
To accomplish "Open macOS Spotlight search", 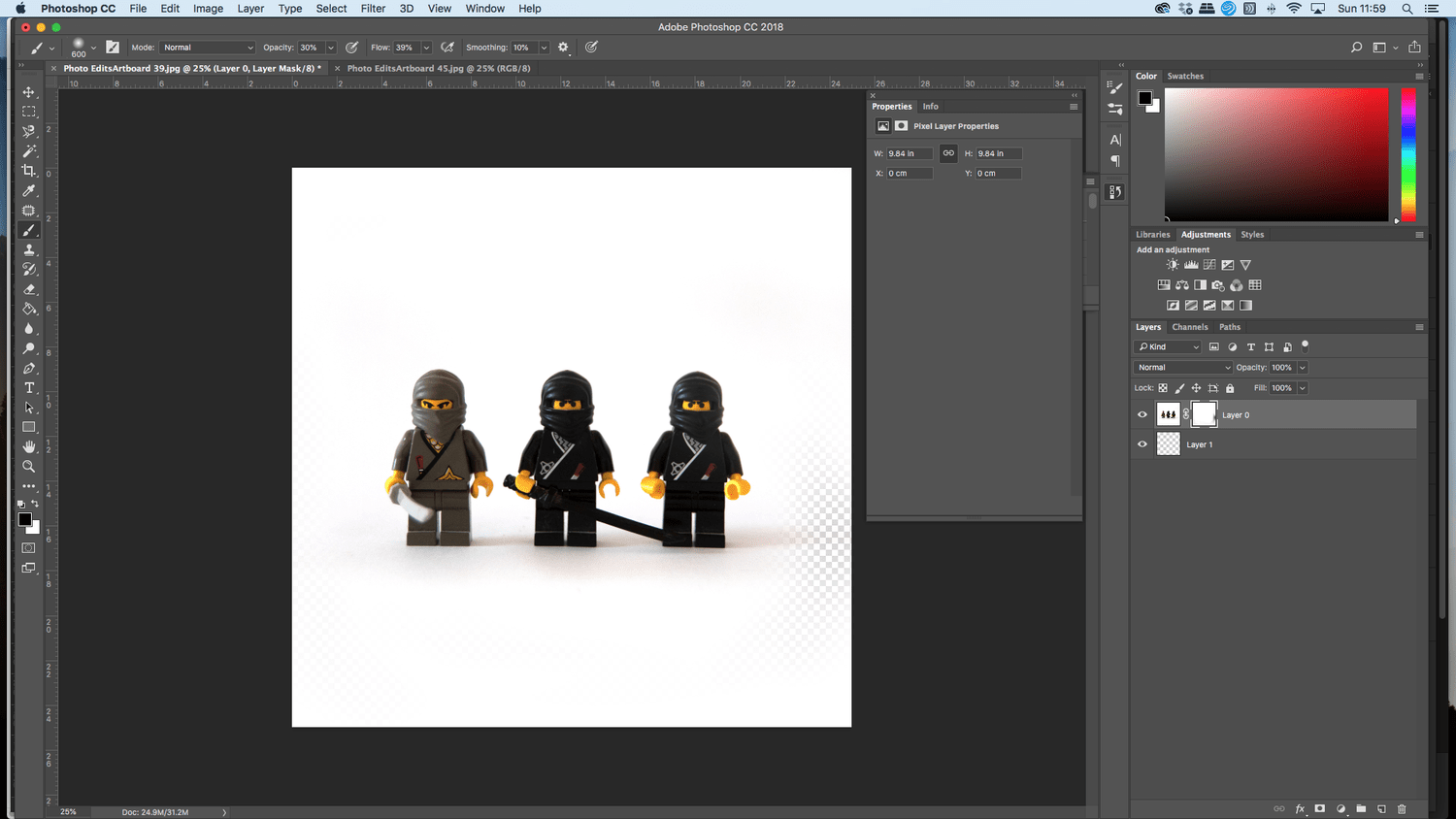I will click(1406, 9).
